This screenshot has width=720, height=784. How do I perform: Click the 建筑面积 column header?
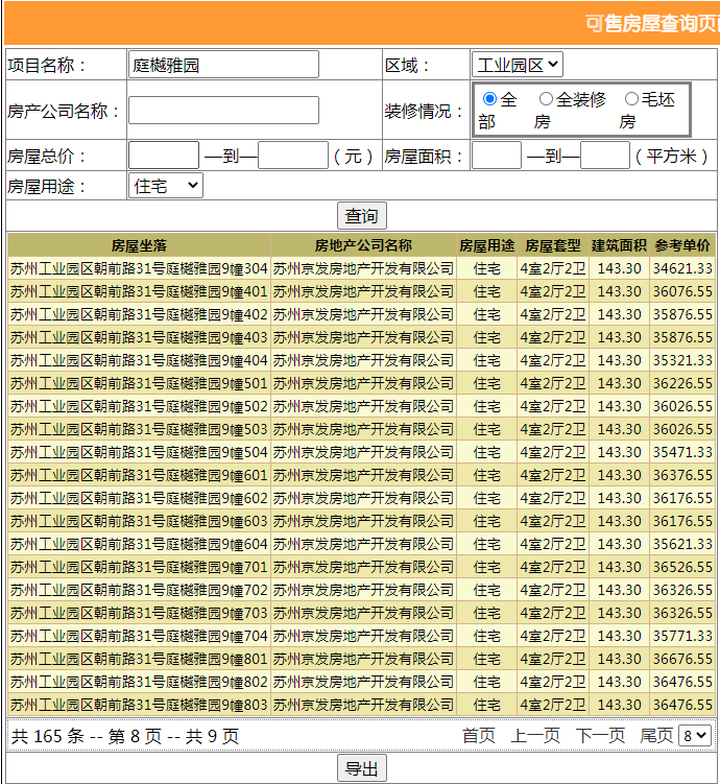click(x=619, y=246)
